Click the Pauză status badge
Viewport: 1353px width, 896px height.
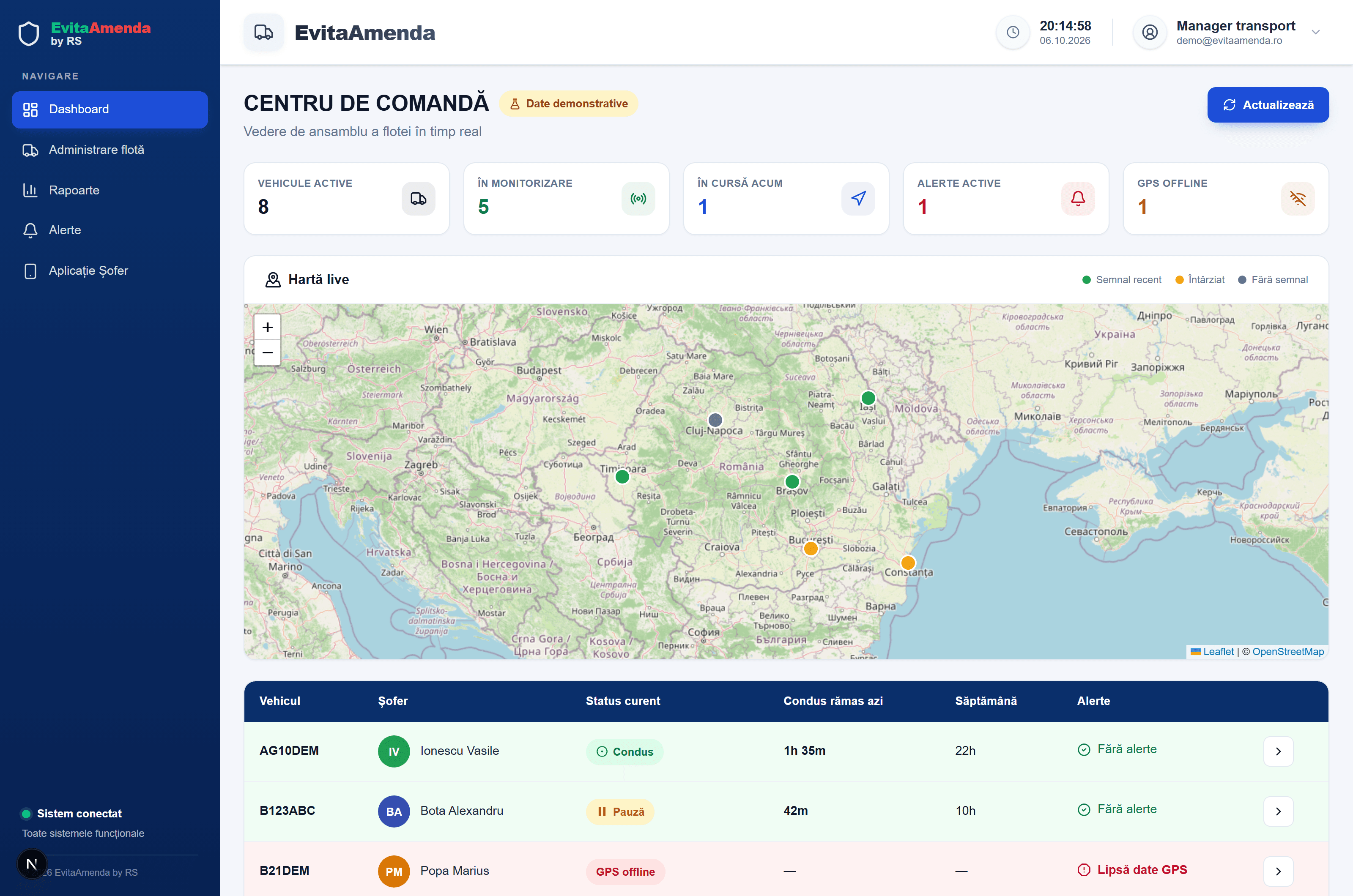click(620, 812)
